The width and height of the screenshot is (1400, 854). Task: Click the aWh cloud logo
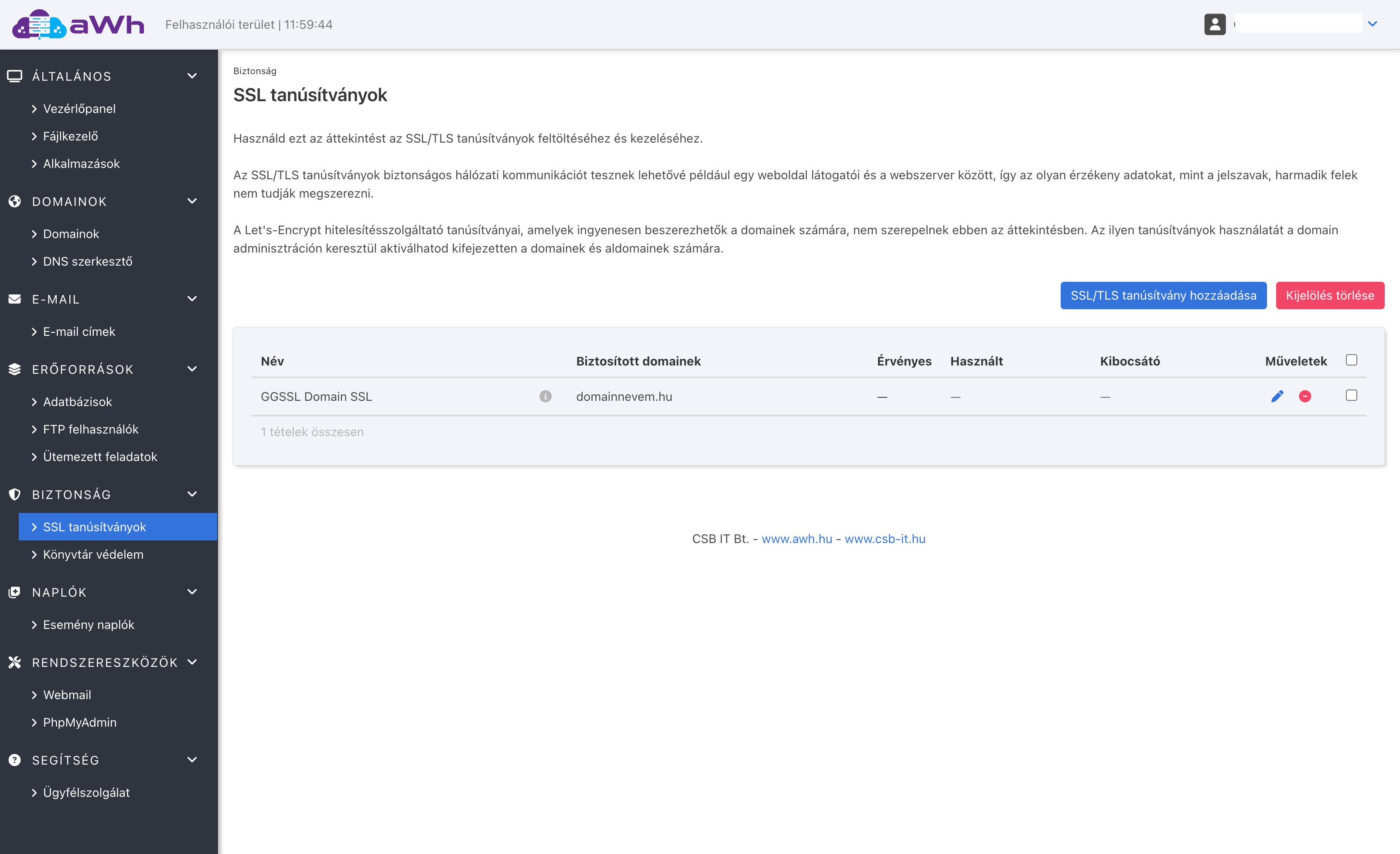point(78,24)
